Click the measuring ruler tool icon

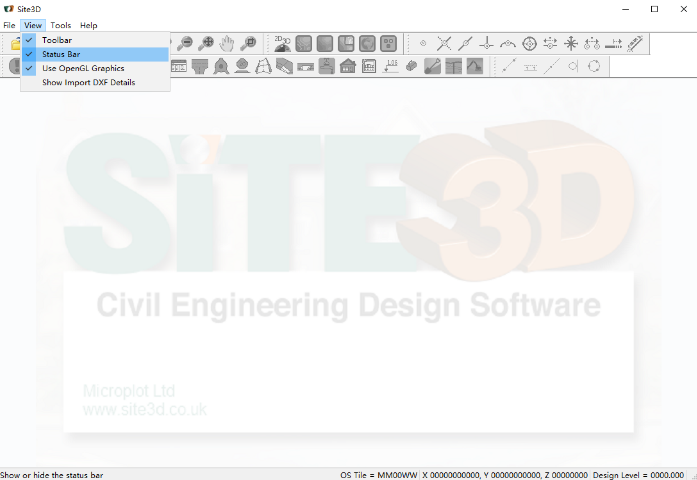pos(635,43)
